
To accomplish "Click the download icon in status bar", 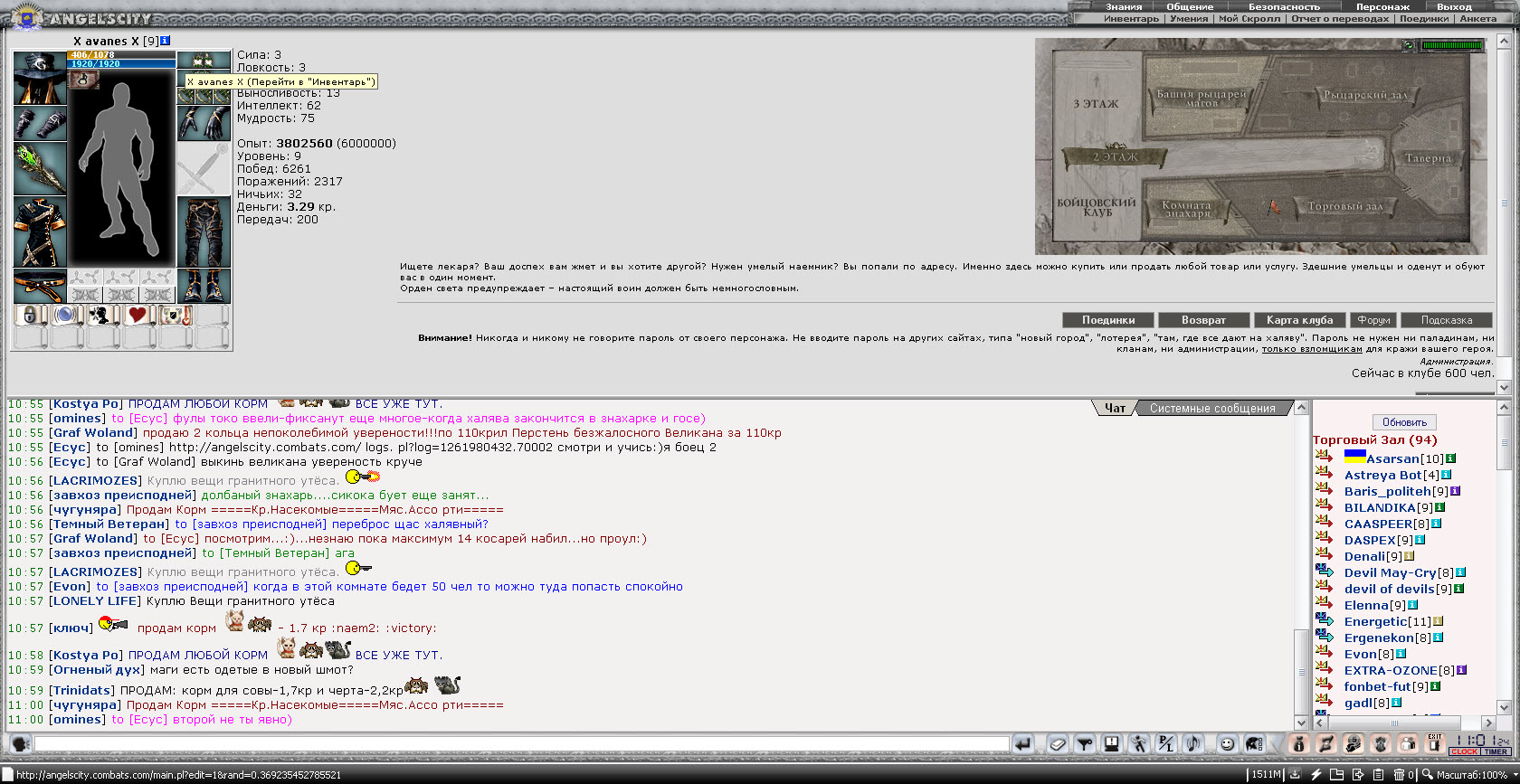I will click(1296, 774).
